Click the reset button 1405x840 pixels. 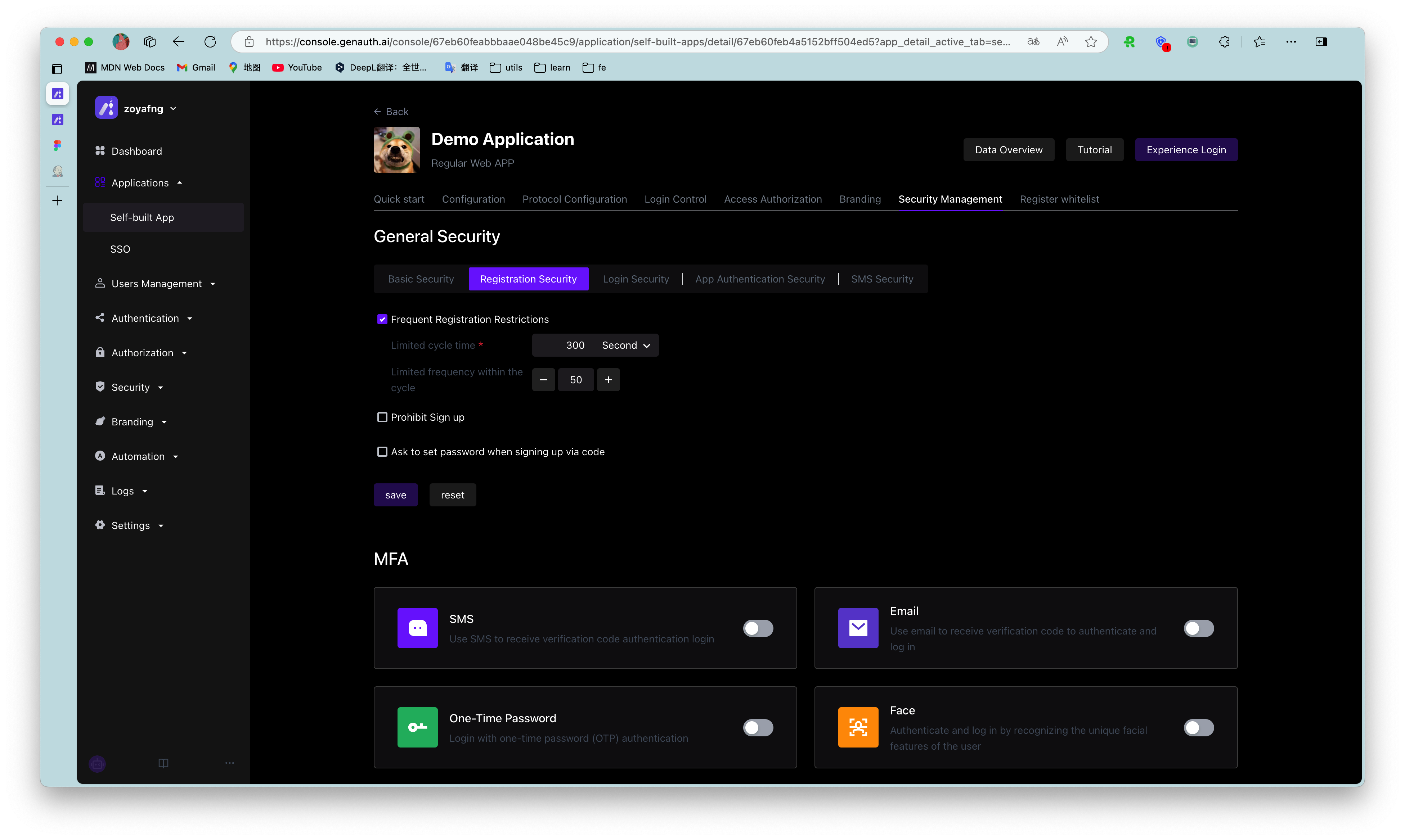tap(453, 495)
